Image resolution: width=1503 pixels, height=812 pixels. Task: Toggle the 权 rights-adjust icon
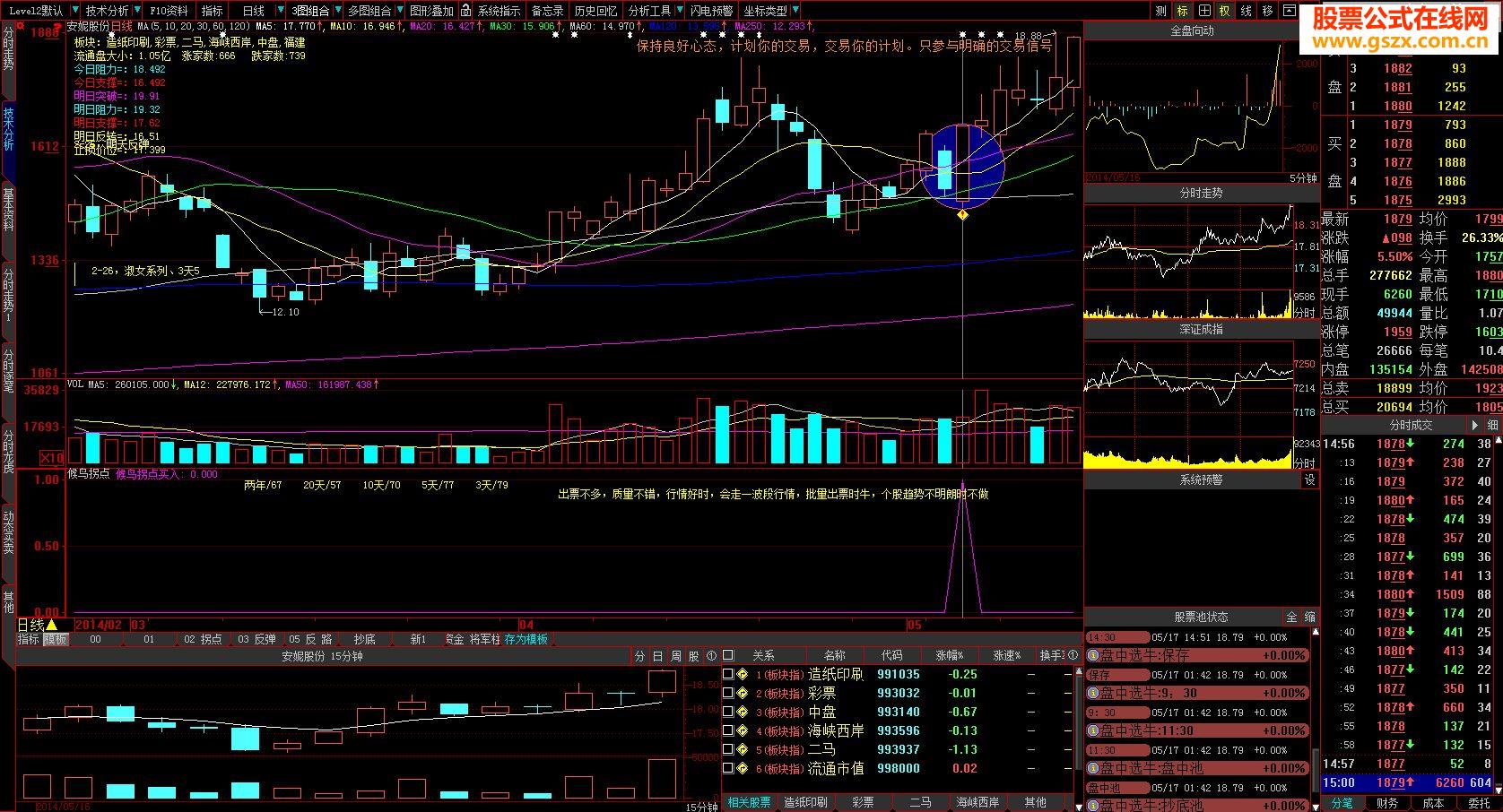1225,11
